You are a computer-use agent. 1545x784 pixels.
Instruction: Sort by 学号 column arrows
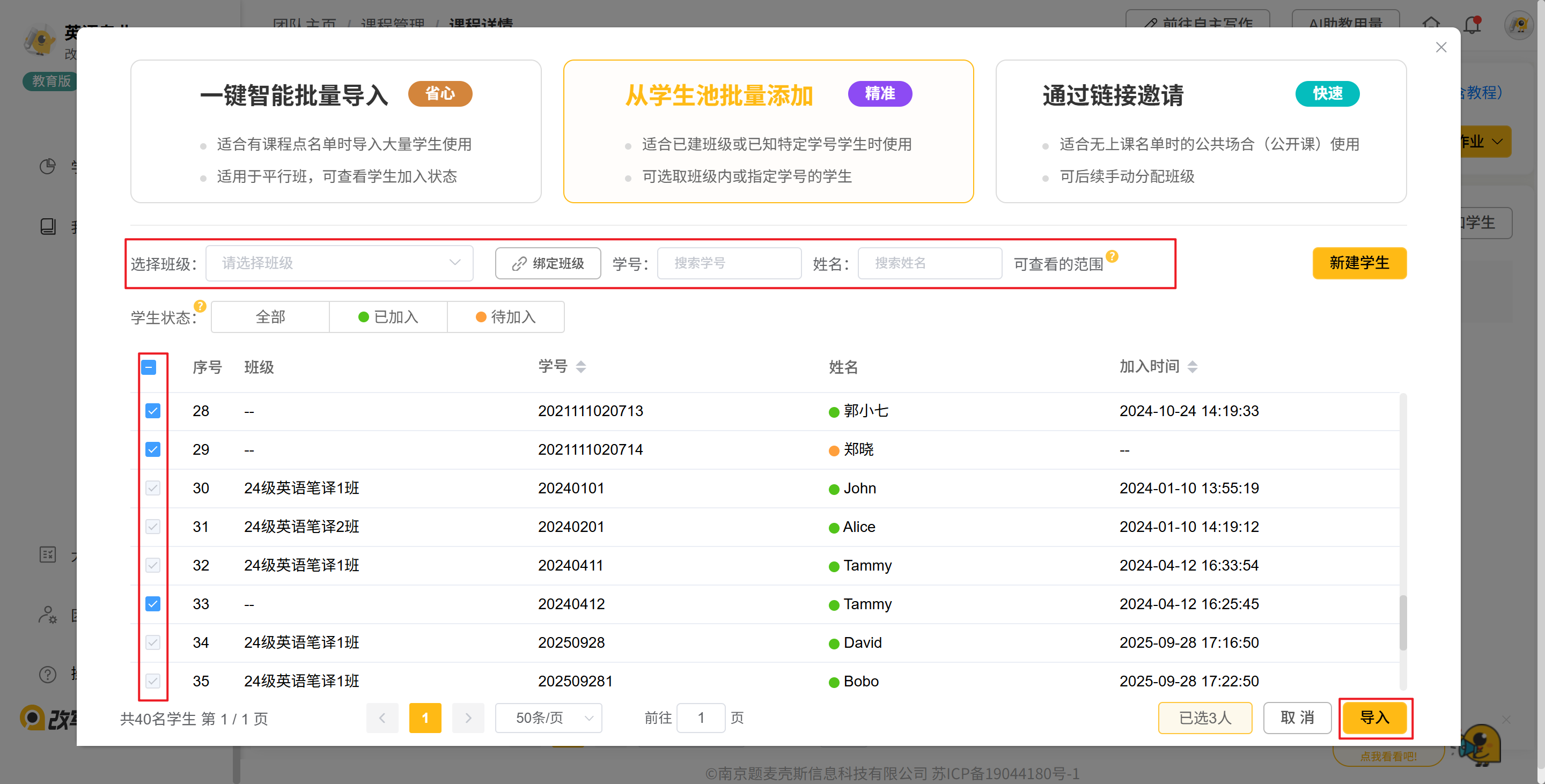[x=580, y=367]
